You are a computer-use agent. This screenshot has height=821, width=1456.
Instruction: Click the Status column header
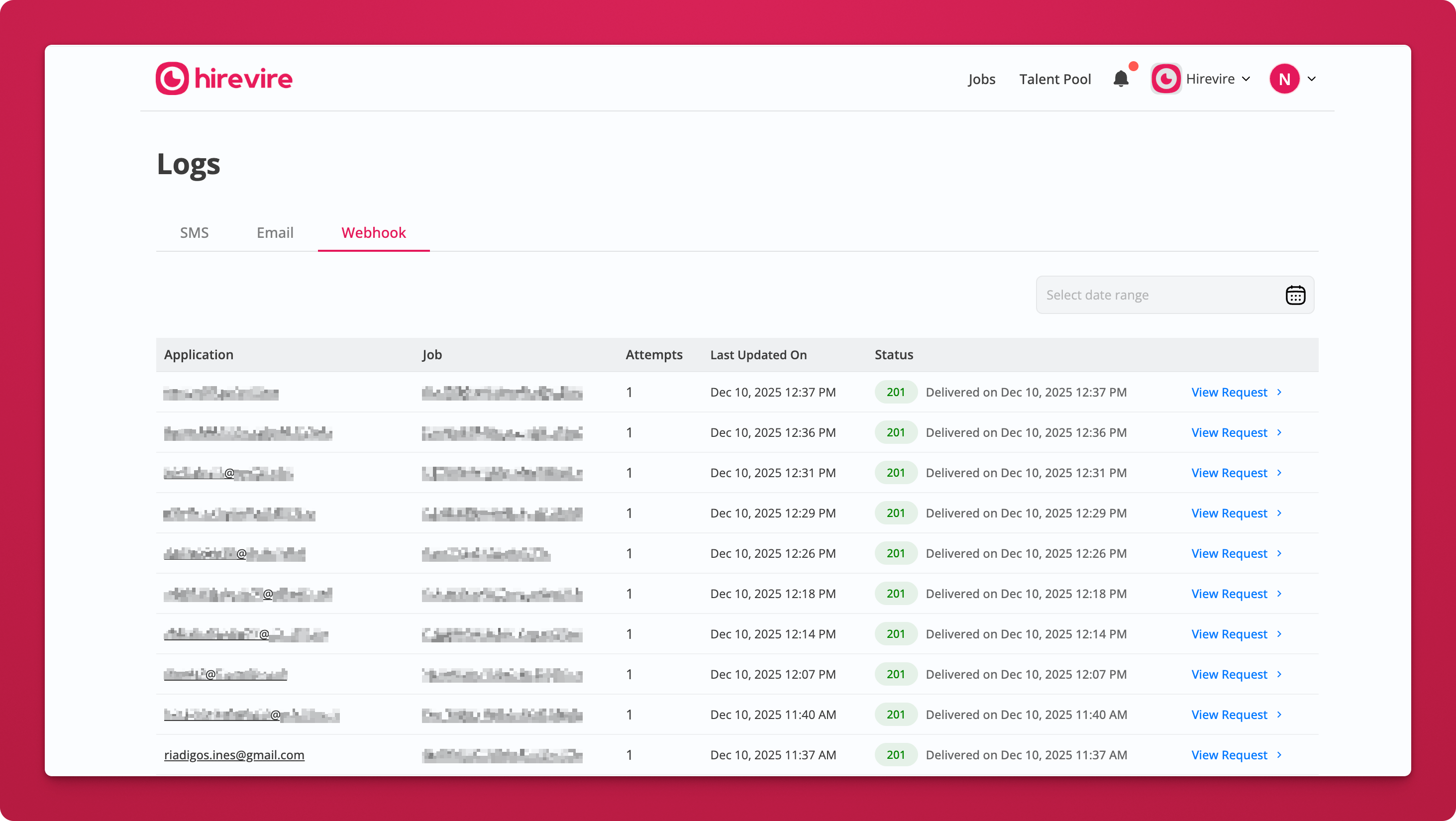click(x=894, y=355)
